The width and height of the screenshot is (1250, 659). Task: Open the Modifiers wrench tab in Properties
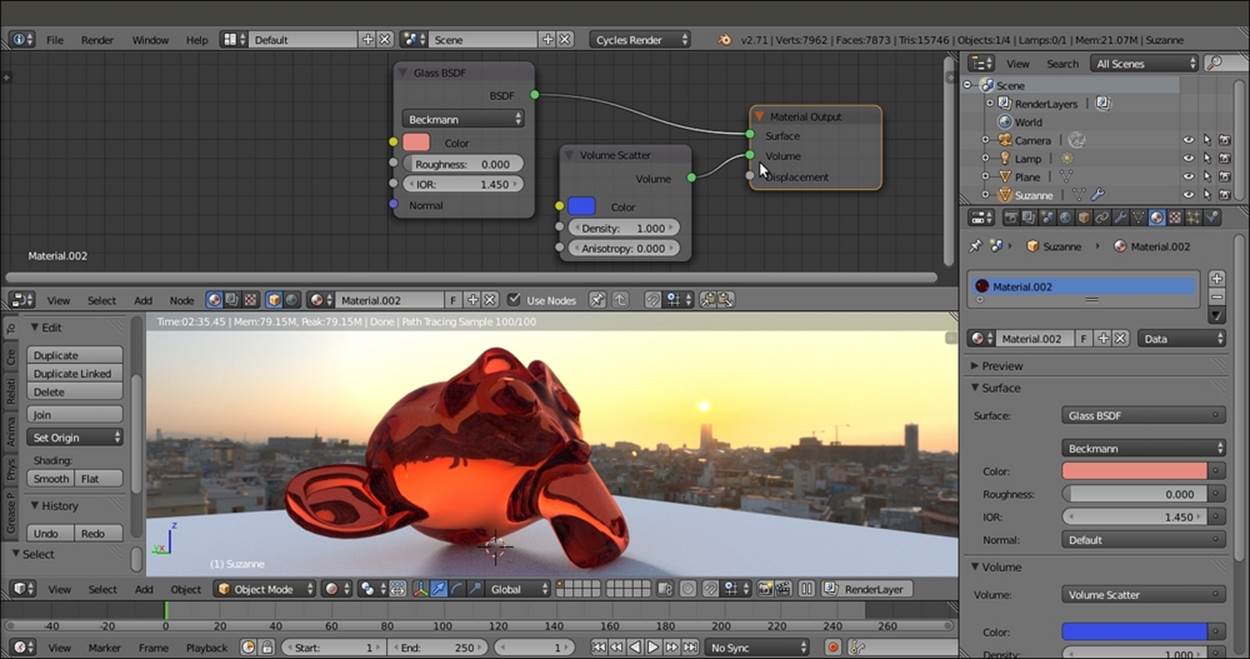pos(1121,217)
